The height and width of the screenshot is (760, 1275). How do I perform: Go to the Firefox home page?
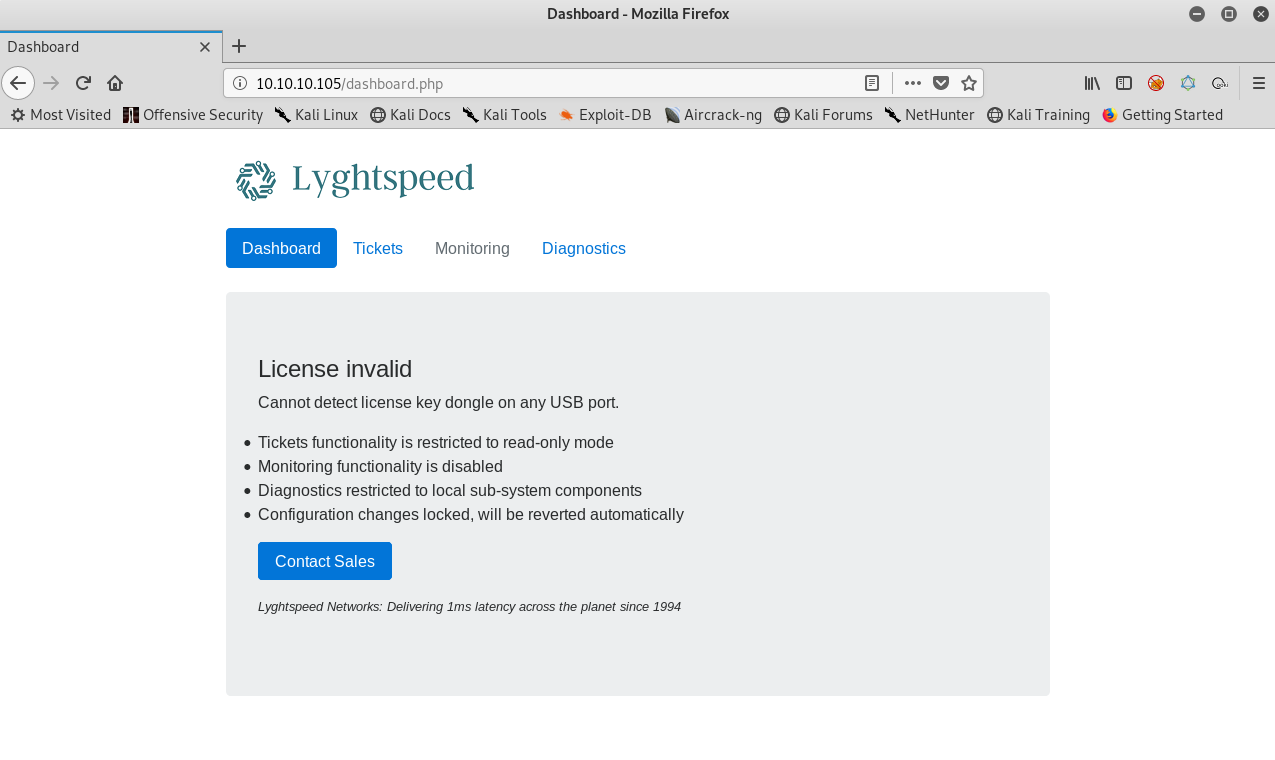pyautogui.click(x=115, y=83)
